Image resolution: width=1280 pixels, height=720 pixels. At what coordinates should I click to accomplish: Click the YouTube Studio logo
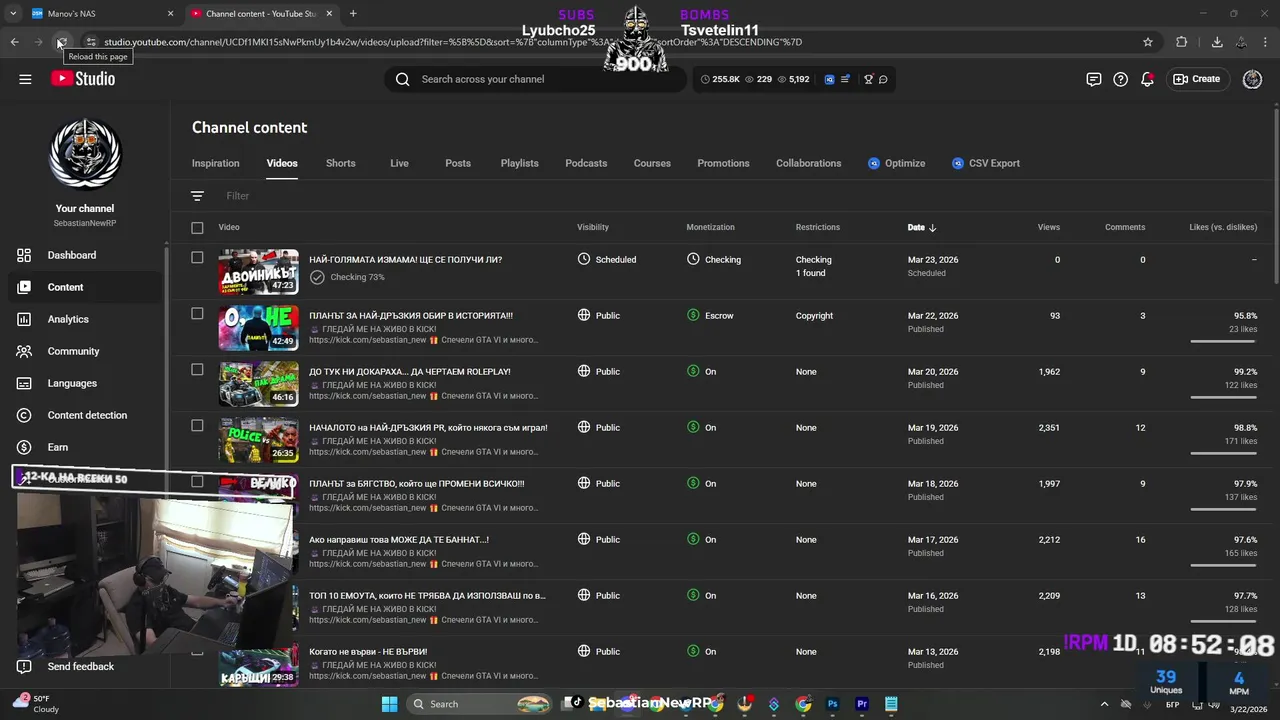pos(83,79)
